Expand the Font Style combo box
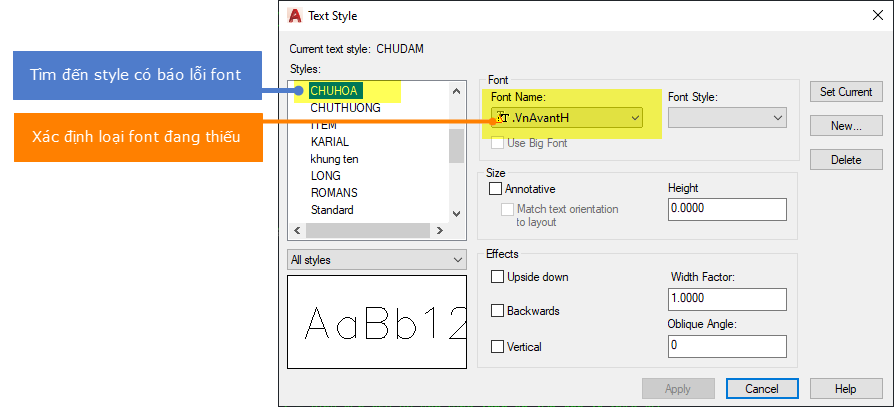The image size is (894, 407). (727, 118)
